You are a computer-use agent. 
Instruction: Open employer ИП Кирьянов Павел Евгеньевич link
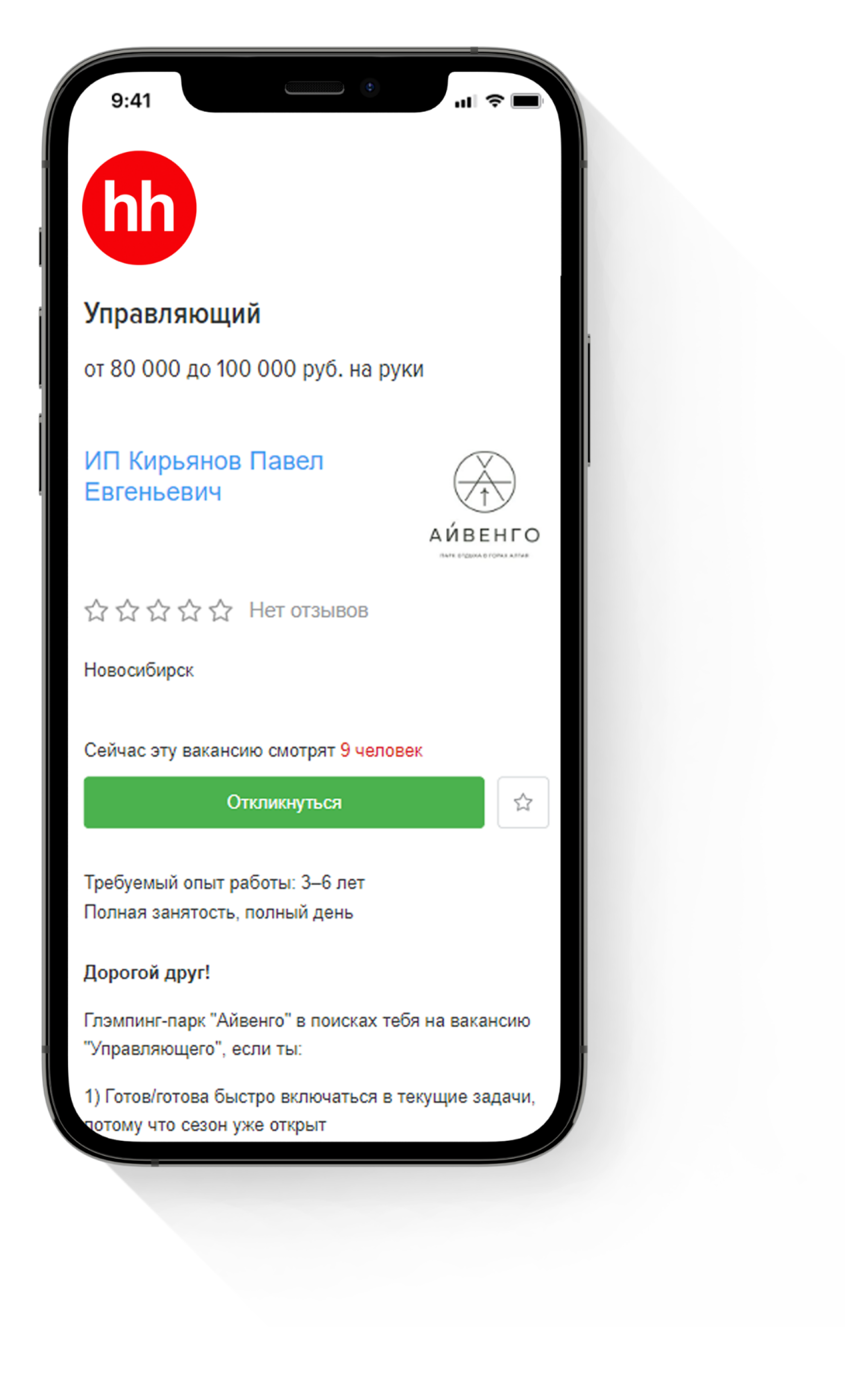204,476
